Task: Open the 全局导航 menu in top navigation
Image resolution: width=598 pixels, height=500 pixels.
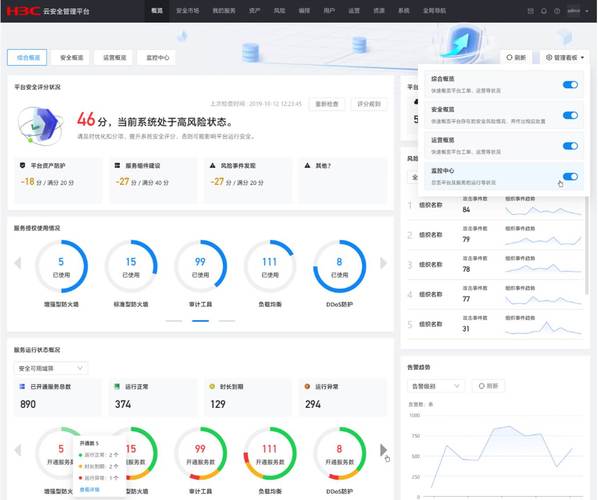Action: [434, 11]
